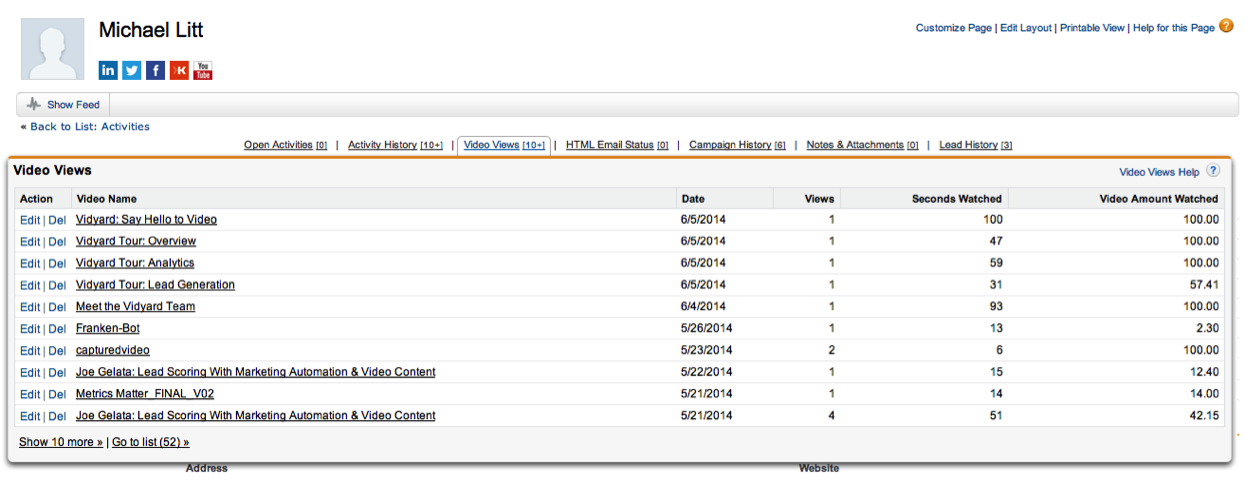Click Back to List: Activities link
1246x486 pixels.
[x=85, y=127]
